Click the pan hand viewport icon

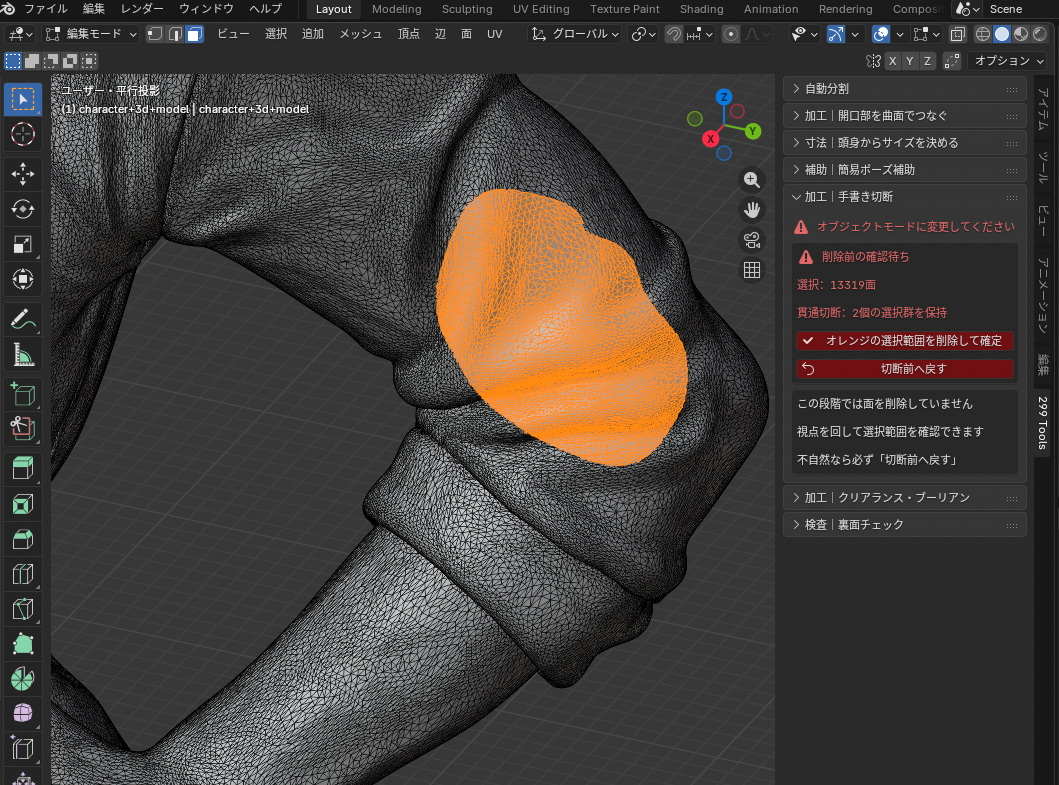[752, 210]
